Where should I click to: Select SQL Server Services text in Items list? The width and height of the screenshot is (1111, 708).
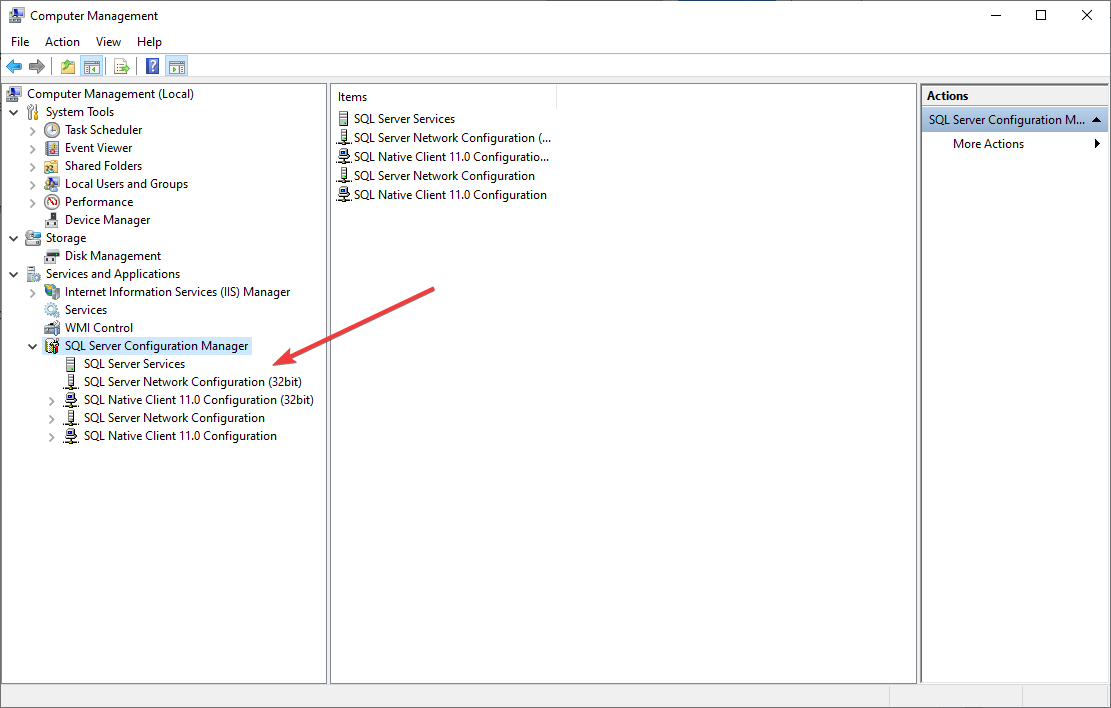point(405,118)
